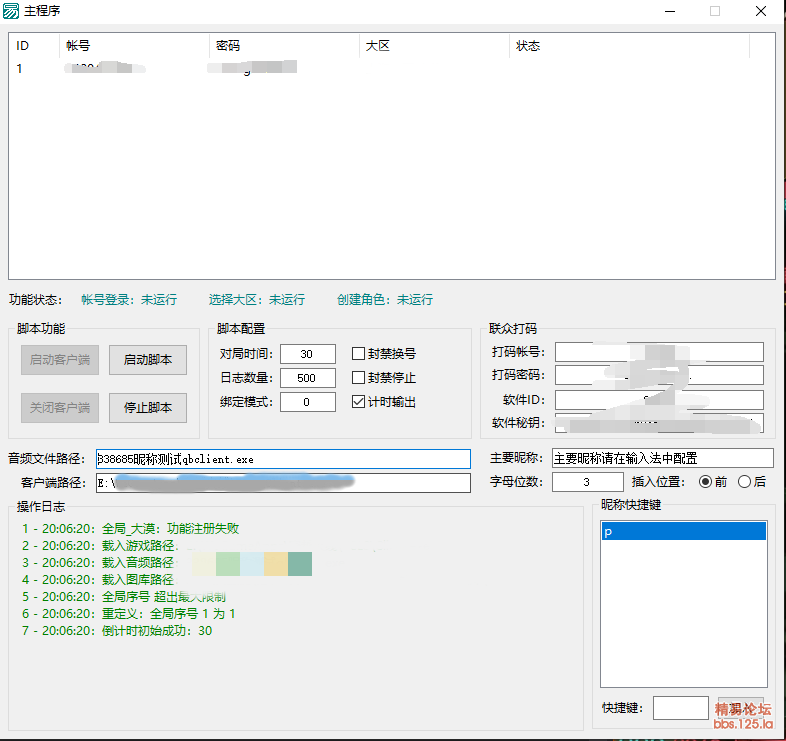This screenshot has height=741, width=786.
Task: Click log line 4 载入图库路径
Action: pos(100,580)
